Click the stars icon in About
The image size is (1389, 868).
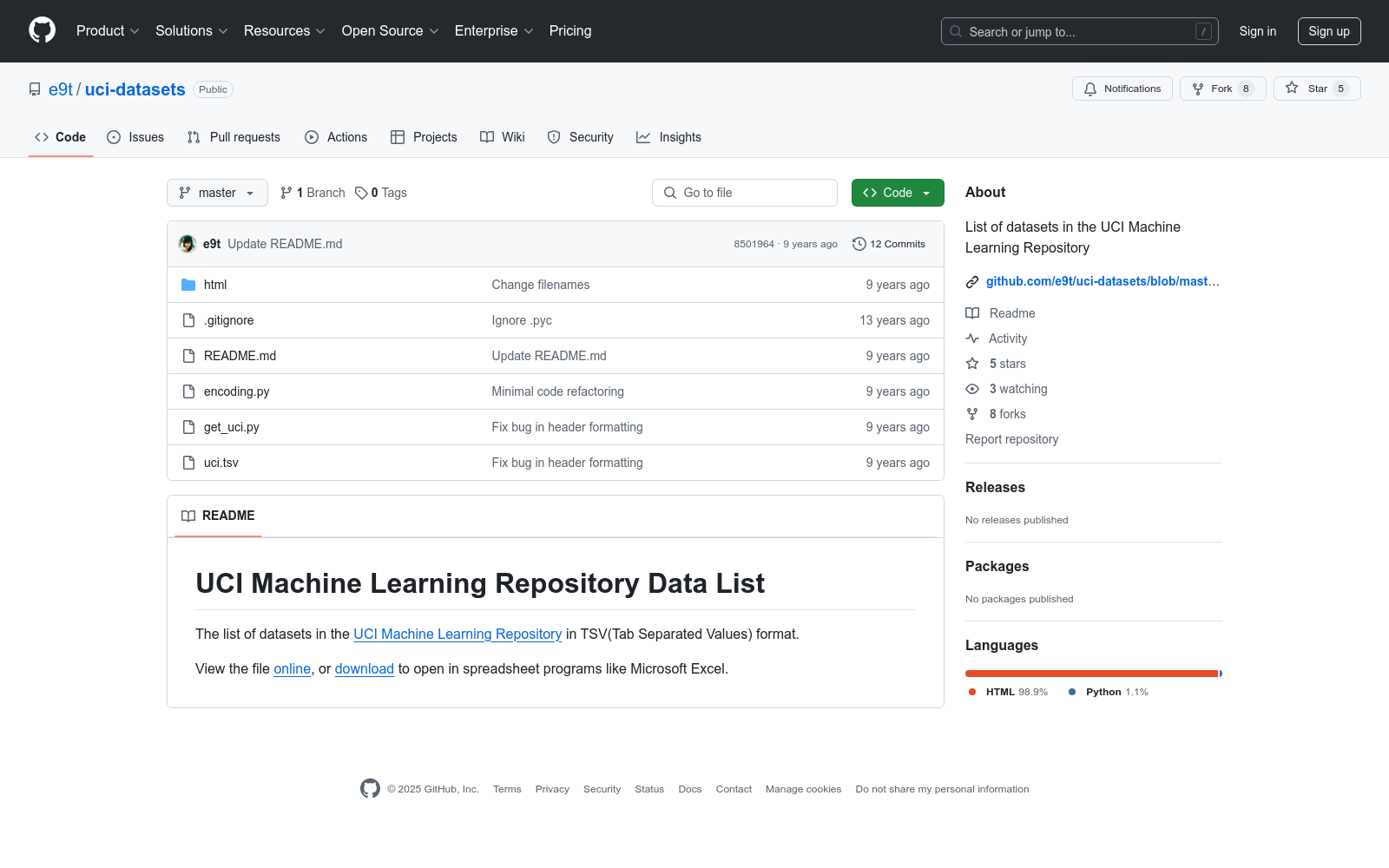pos(972,364)
